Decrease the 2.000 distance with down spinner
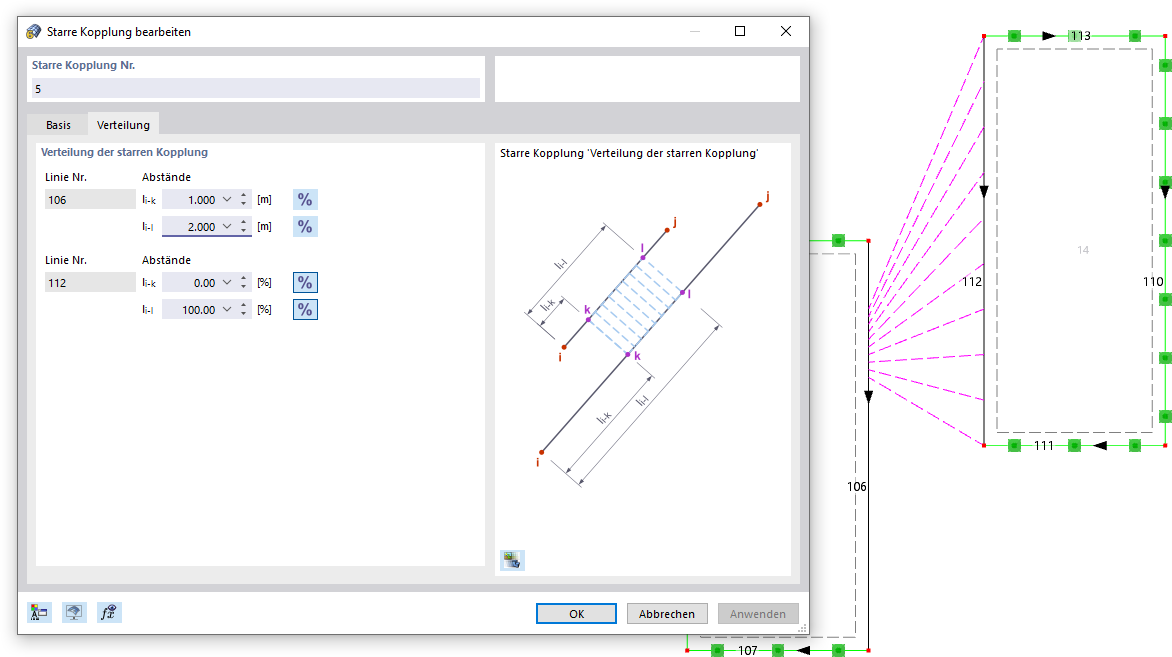The image size is (1172, 657). [x=244, y=230]
